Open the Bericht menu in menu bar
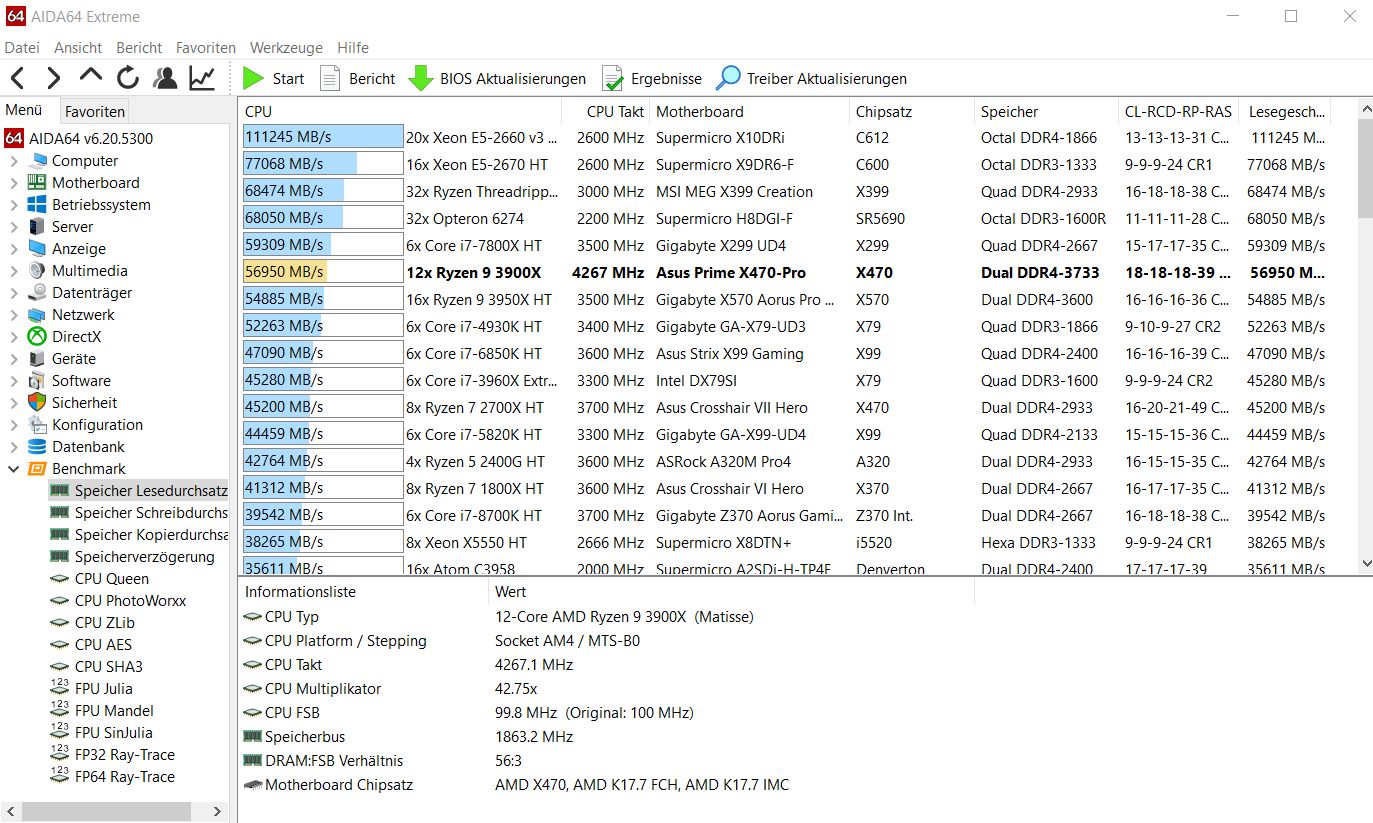Viewport: 1373px width, 823px height. click(139, 47)
